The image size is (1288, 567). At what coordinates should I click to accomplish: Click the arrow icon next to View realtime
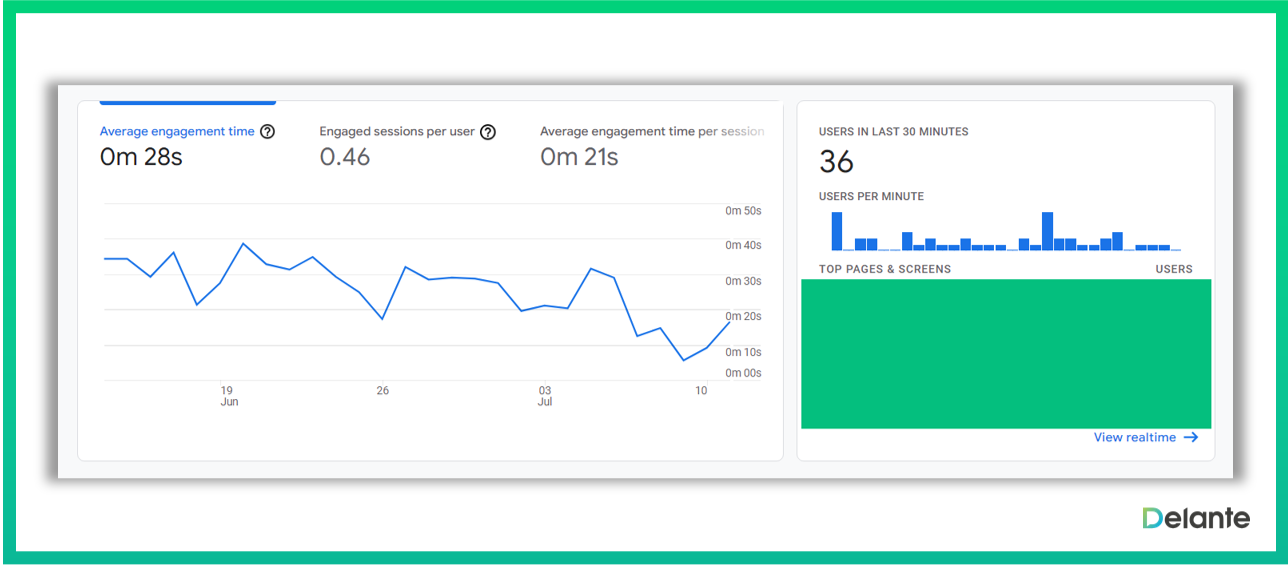[x=1190, y=437]
